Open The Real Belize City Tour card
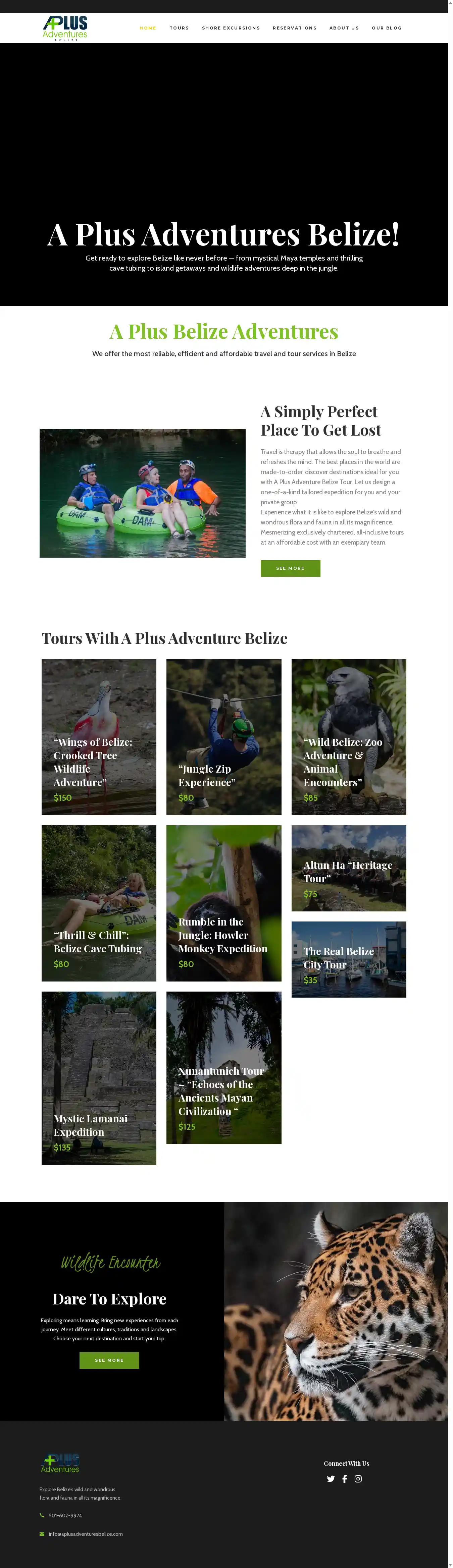The height and width of the screenshot is (1568, 453). 348,959
